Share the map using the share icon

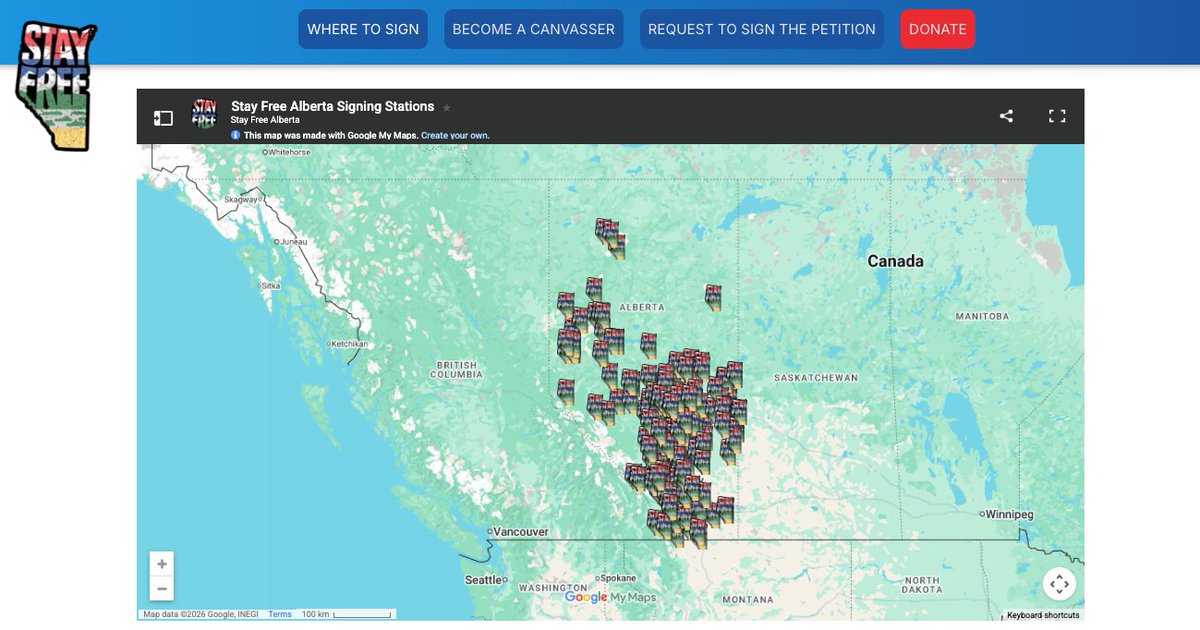(x=1006, y=116)
